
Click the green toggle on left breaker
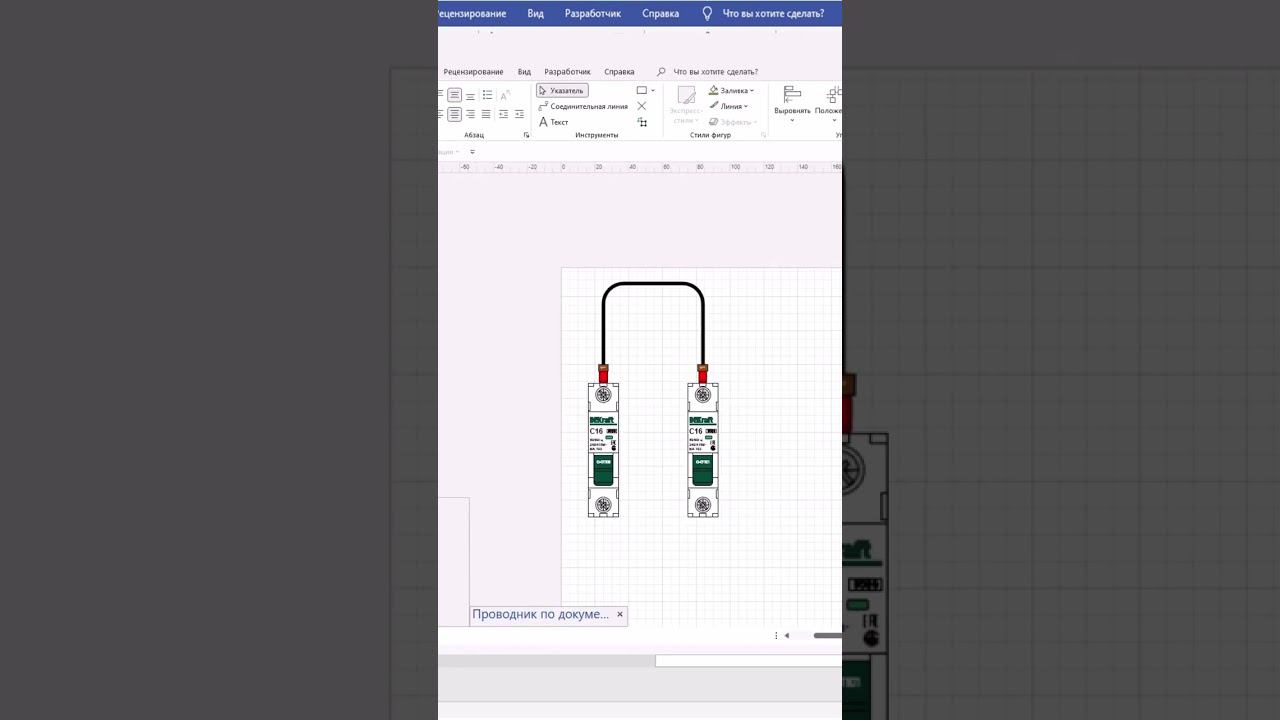point(603,470)
